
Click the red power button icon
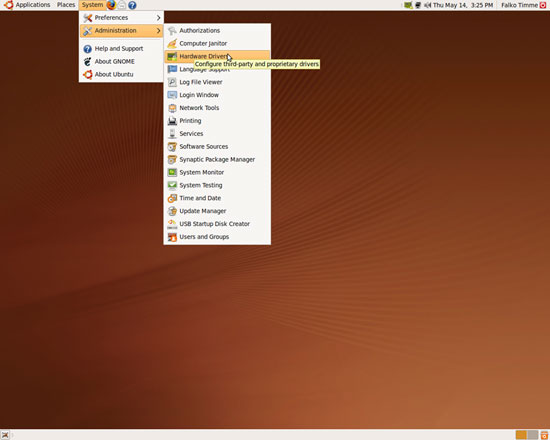(543, 5)
